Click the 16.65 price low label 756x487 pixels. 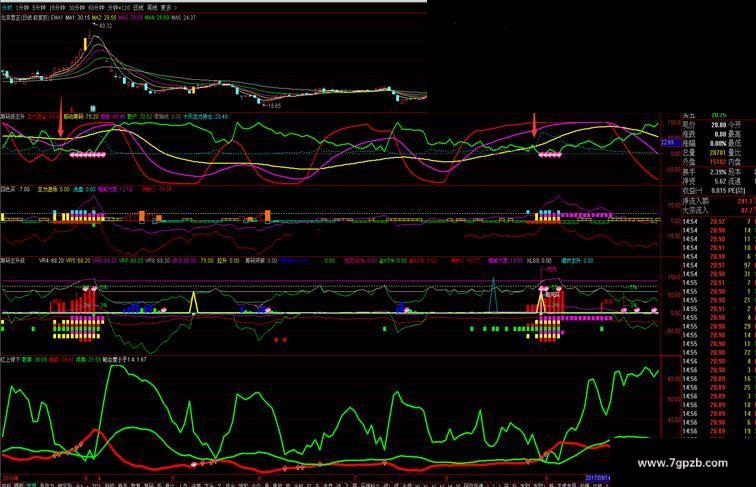click(274, 105)
